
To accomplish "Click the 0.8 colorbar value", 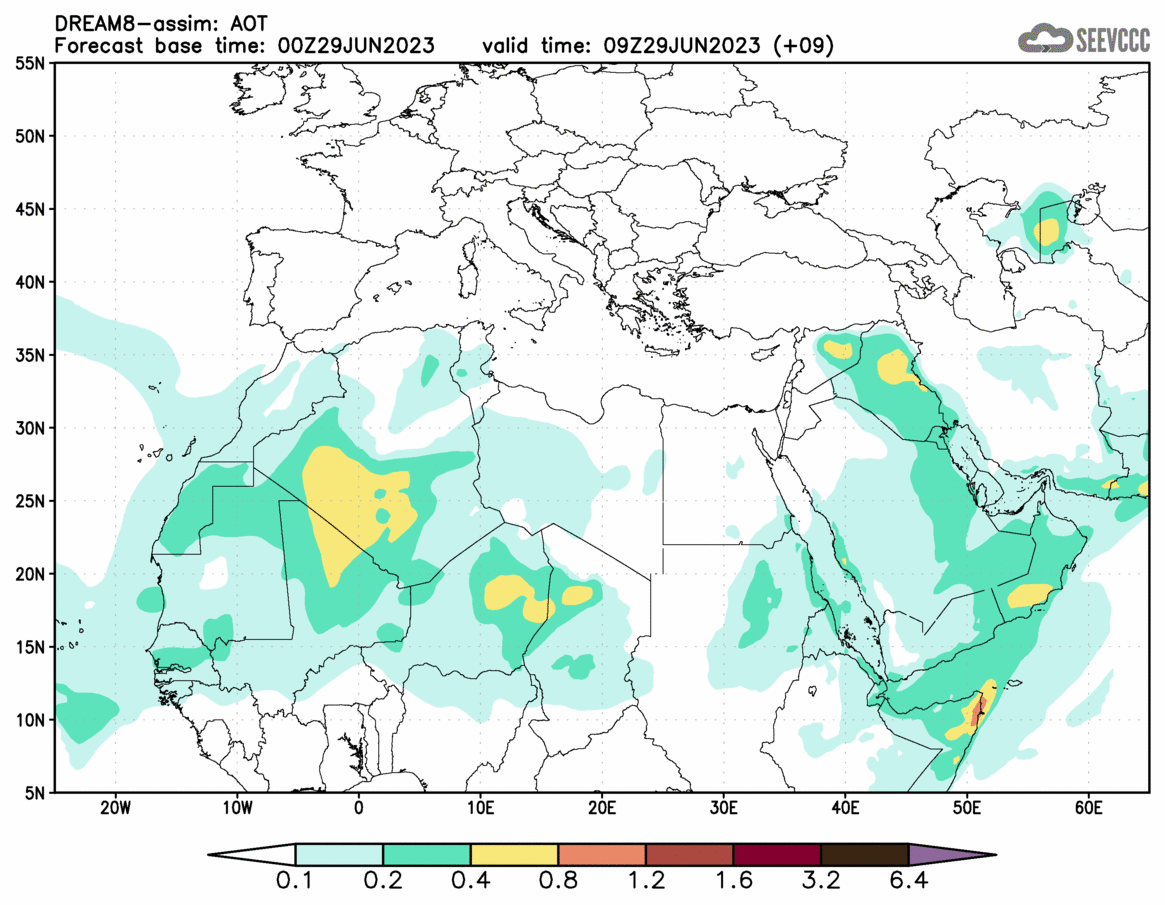I will pos(558,881).
